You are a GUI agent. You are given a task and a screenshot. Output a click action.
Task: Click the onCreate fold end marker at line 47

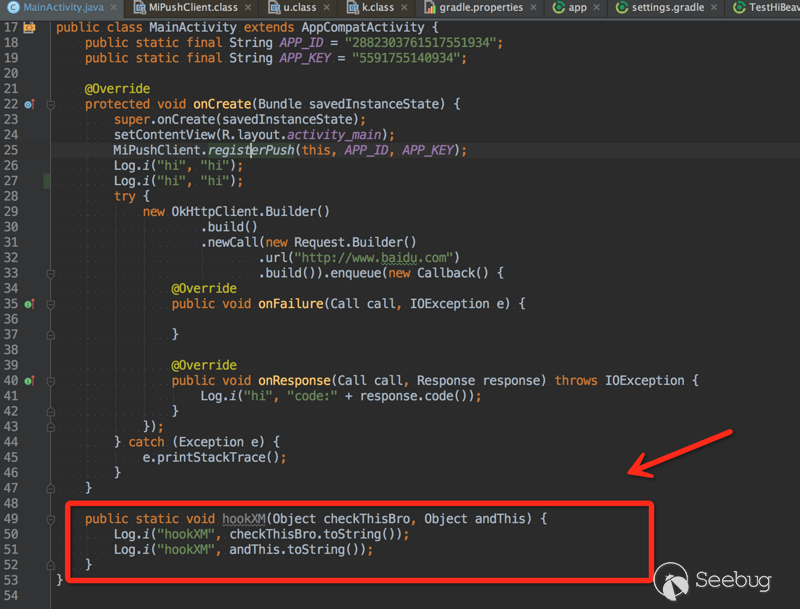51,489
